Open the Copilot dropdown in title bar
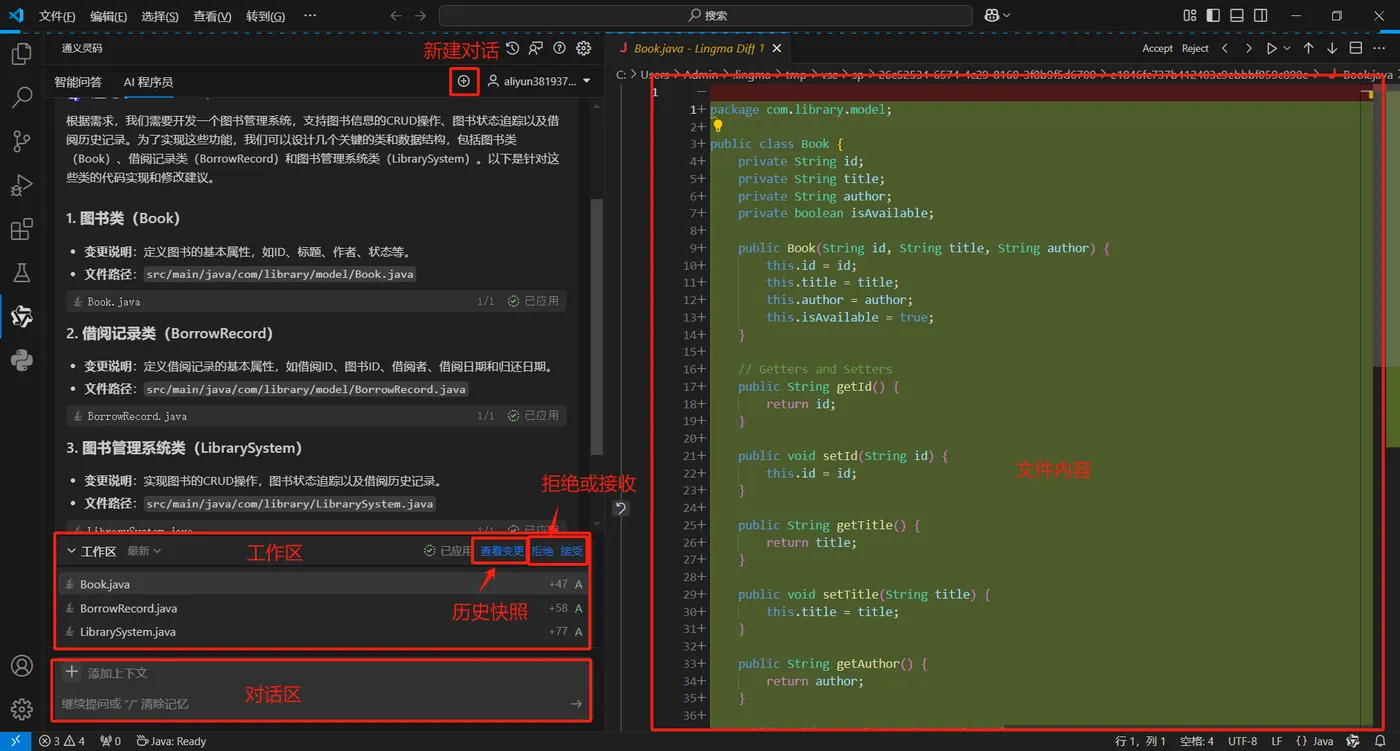 [x=997, y=16]
